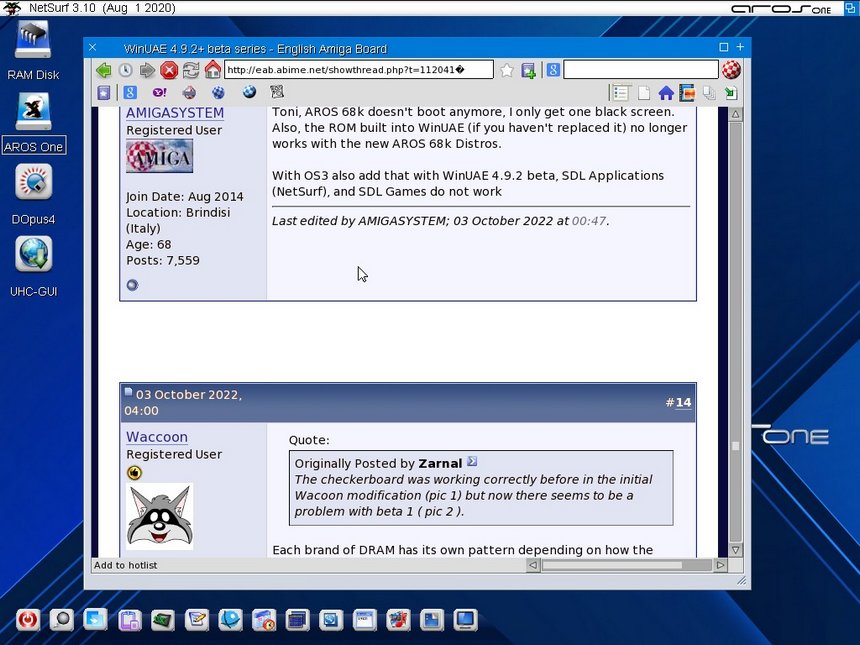Click the BMW logo bookmark icon
The image size is (860, 645).
pyautogui.click(x=249, y=93)
